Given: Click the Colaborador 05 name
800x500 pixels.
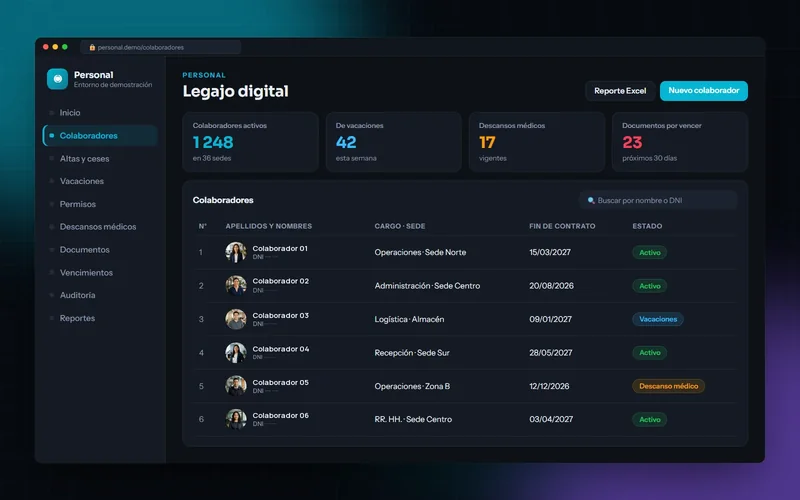Looking at the screenshot, I should point(281,382).
